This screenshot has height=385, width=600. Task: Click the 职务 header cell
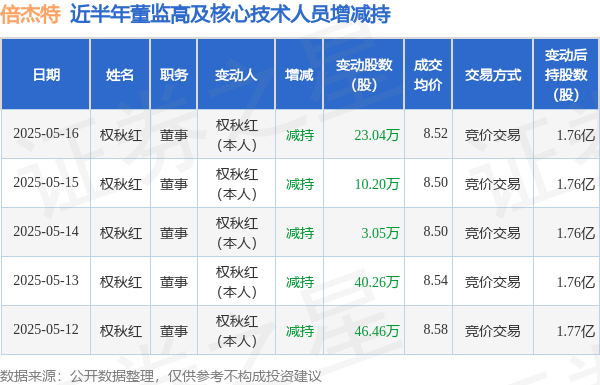point(174,75)
